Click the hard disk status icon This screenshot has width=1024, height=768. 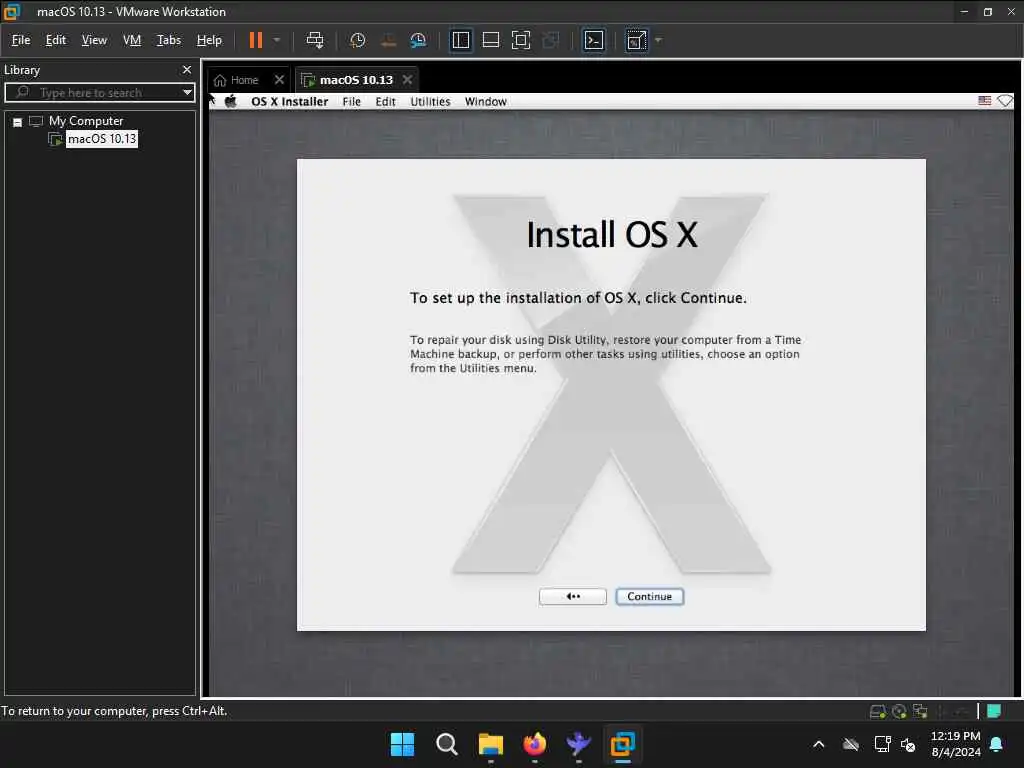click(878, 711)
